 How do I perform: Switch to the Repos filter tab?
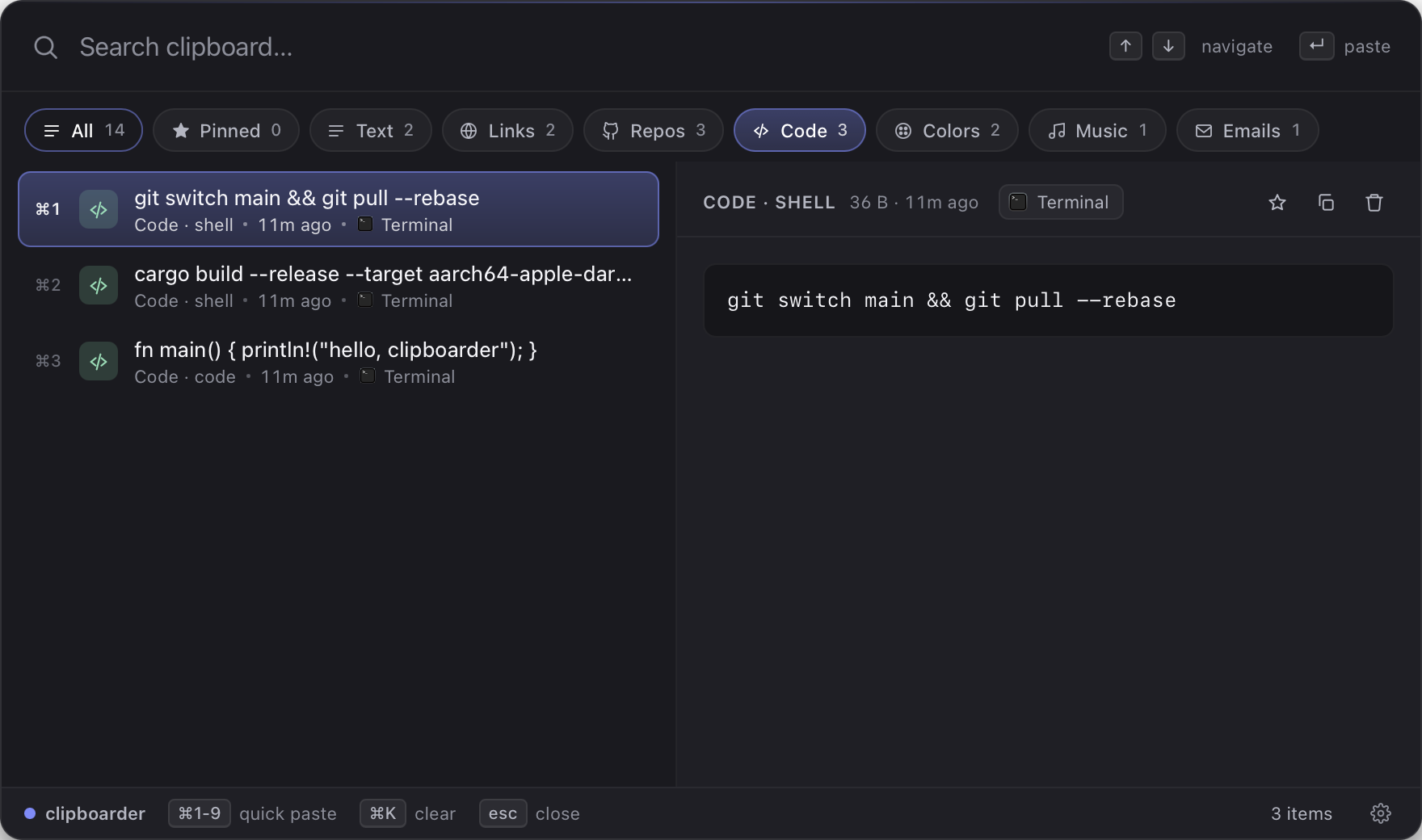click(x=654, y=130)
